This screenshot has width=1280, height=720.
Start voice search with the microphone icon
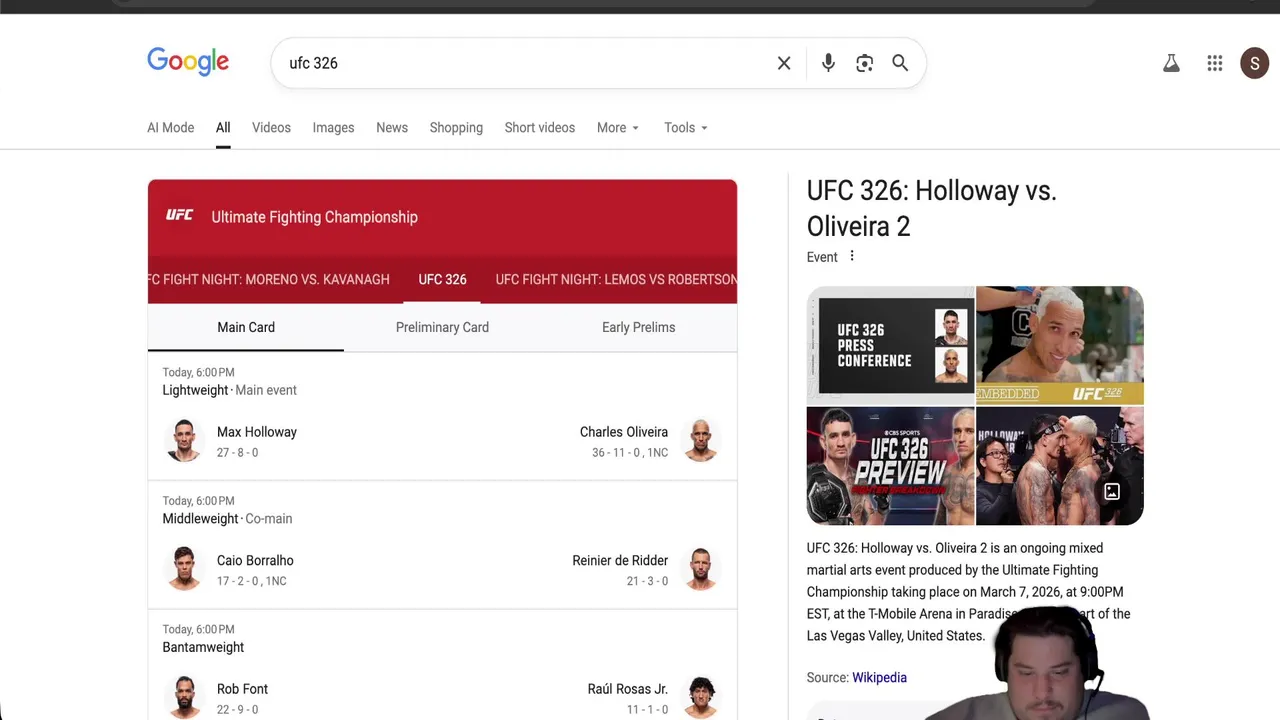tap(828, 63)
